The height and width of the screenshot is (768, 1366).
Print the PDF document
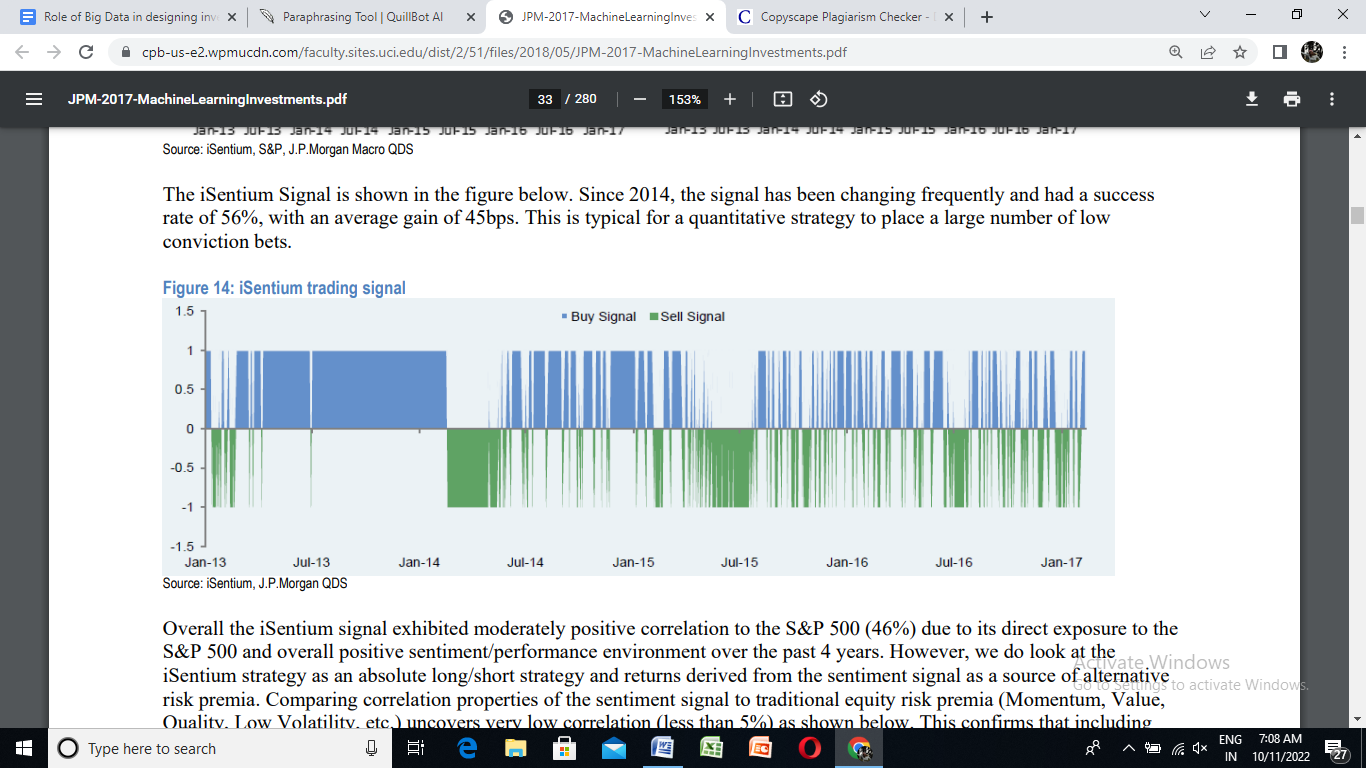point(1292,99)
